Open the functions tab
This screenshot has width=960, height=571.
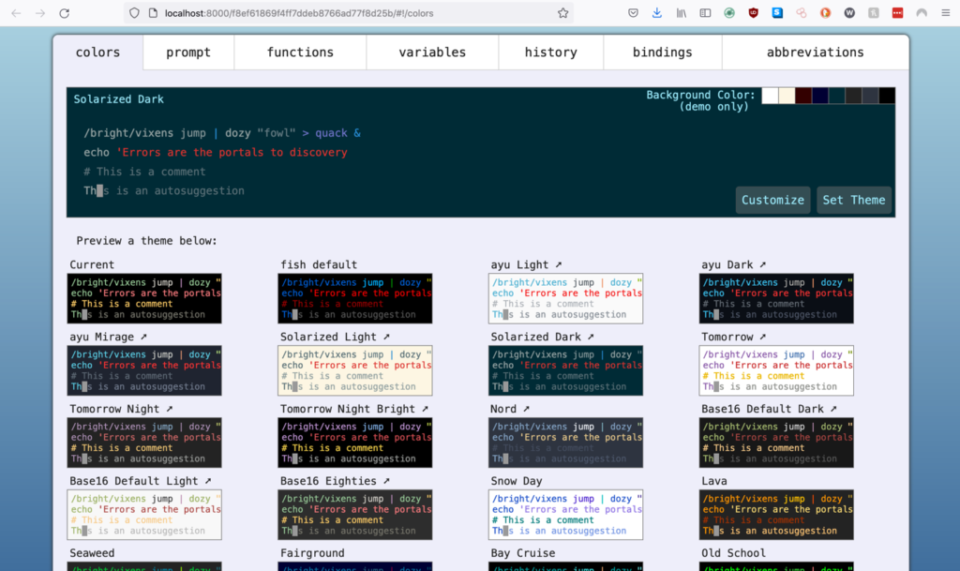[300, 53]
